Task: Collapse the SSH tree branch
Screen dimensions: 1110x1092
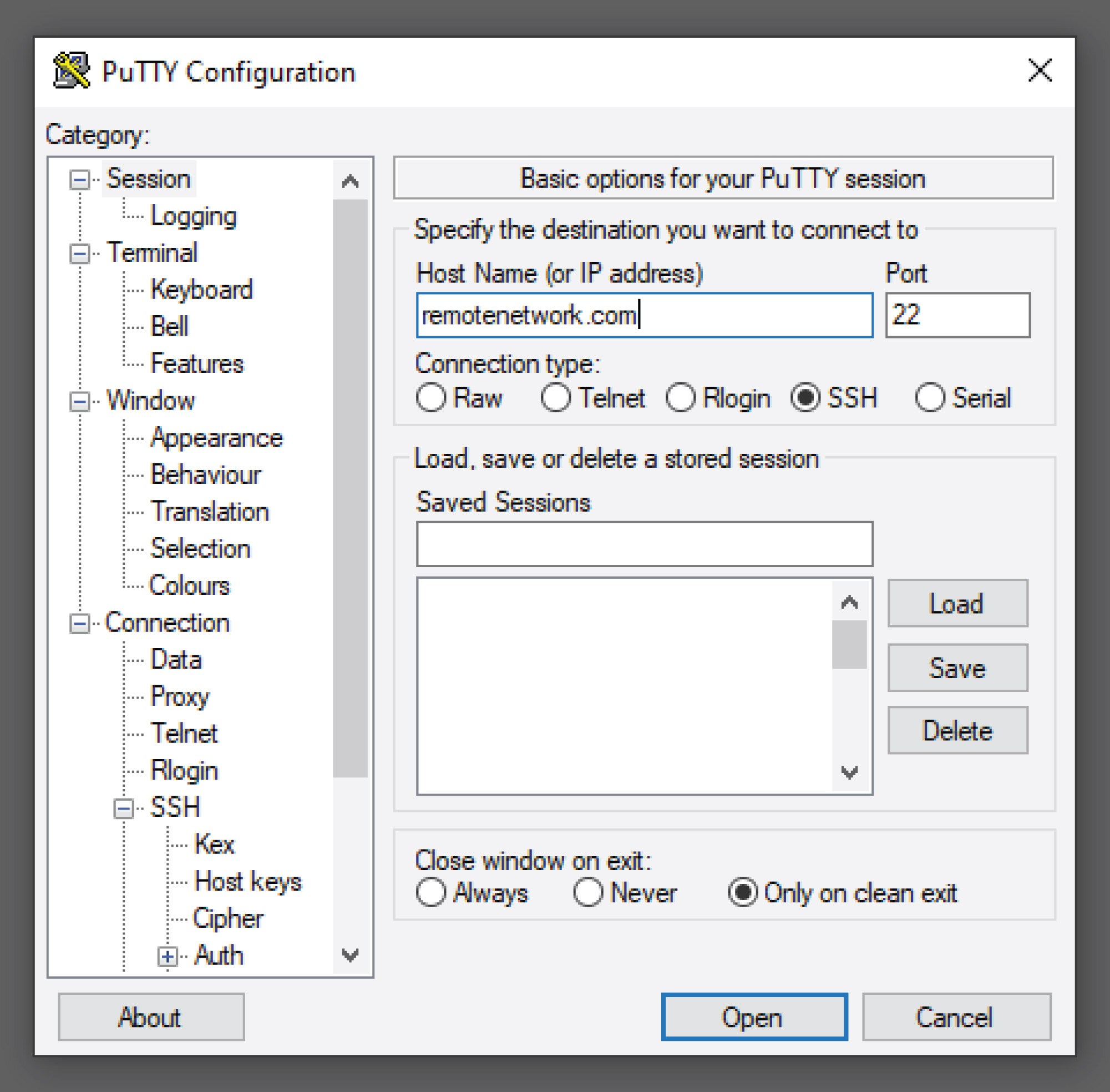Action: pyautogui.click(x=123, y=808)
